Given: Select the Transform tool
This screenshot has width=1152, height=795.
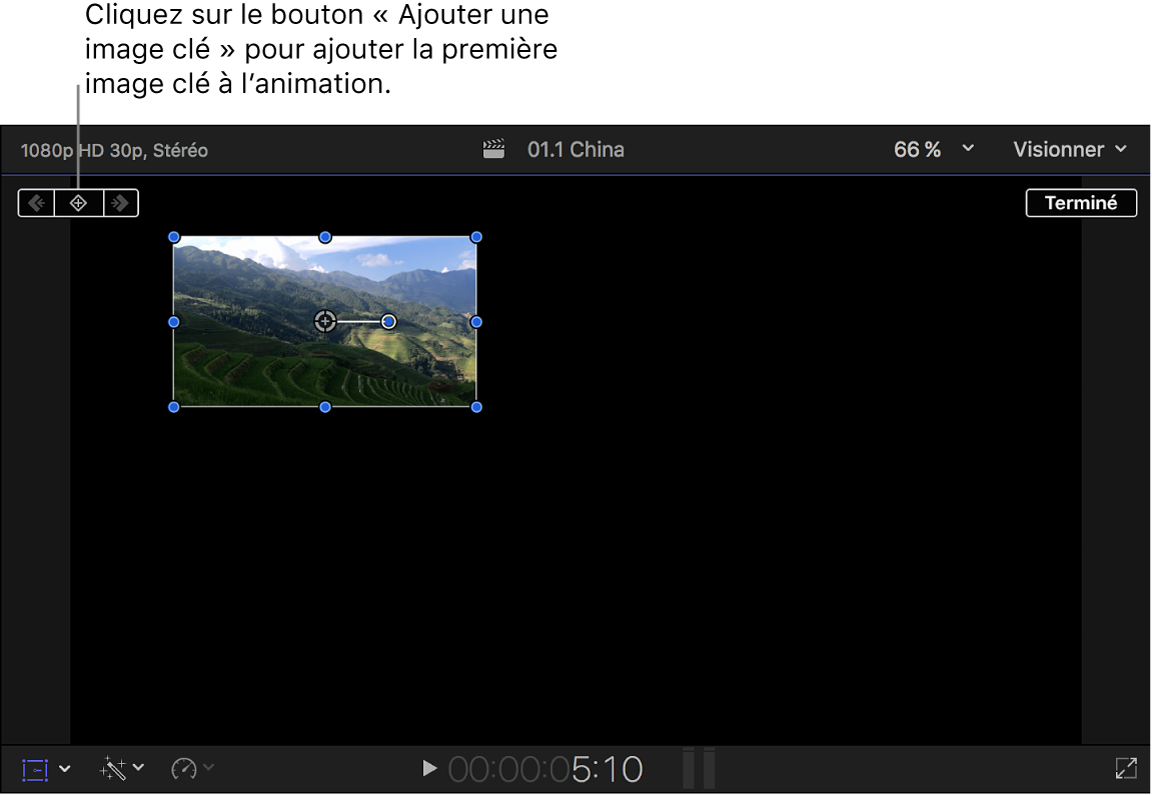Looking at the screenshot, I should [33, 768].
